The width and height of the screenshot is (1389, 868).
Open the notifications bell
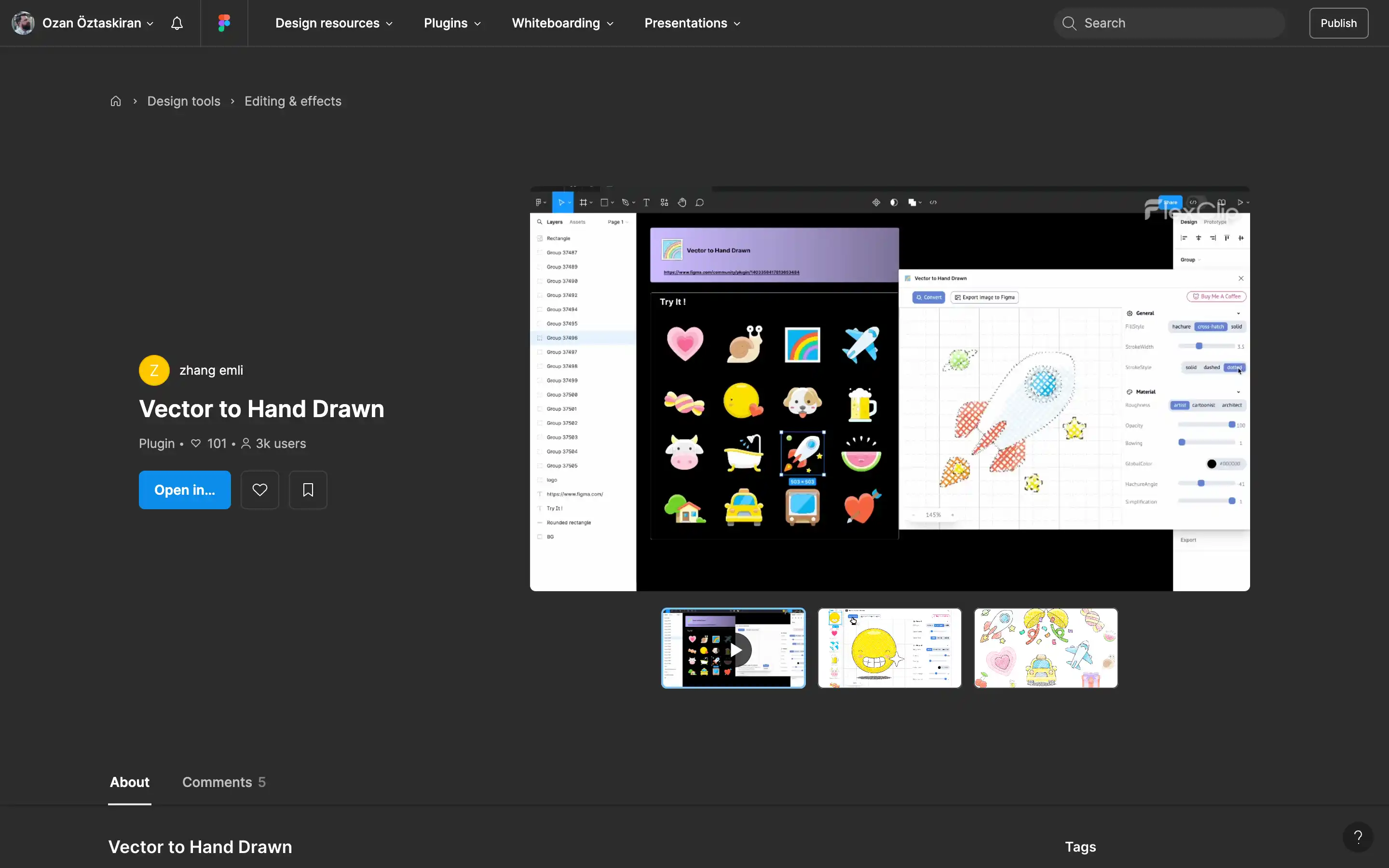click(177, 23)
